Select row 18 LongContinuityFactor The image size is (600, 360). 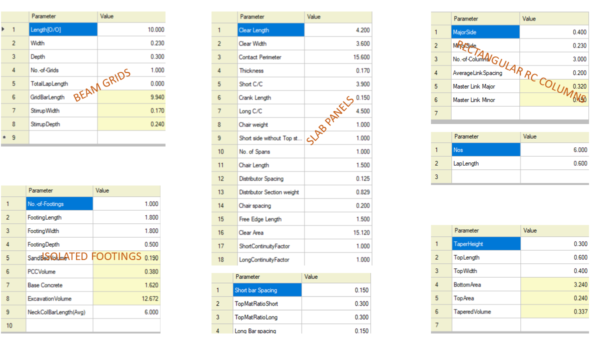tap(292, 260)
